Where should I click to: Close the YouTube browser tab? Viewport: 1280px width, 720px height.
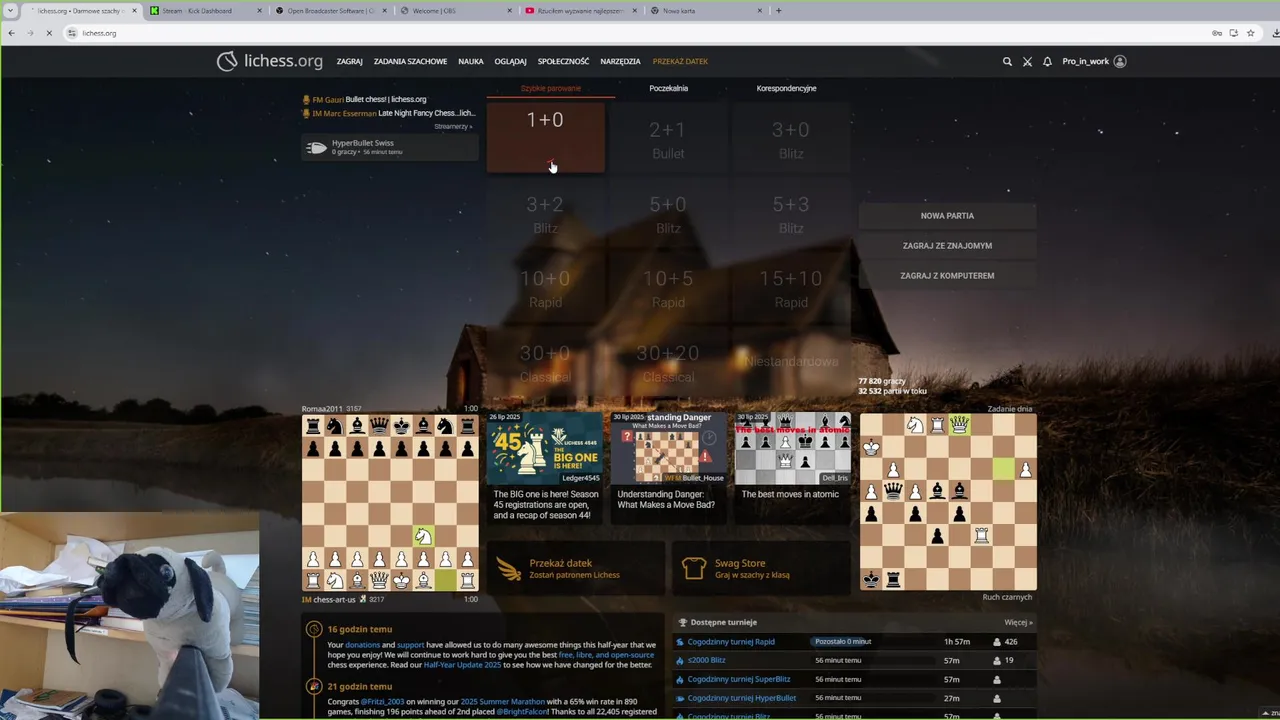[635, 11]
